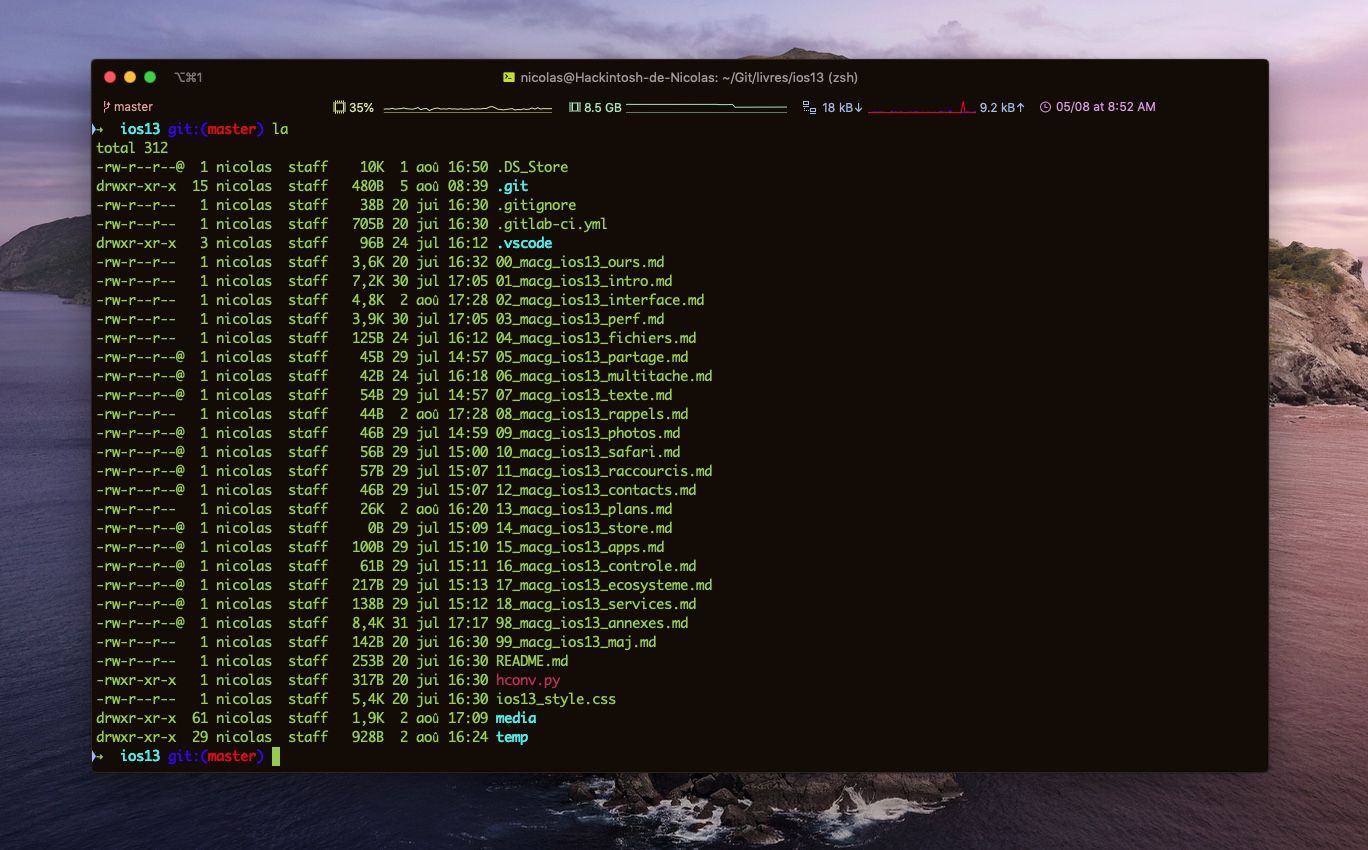Click the total 312 line
This screenshot has width=1368, height=850.
132,148
